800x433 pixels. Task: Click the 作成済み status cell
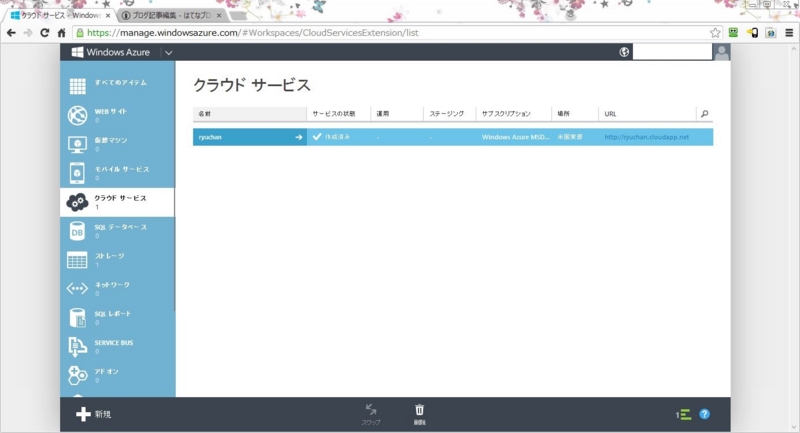pyautogui.click(x=337, y=137)
